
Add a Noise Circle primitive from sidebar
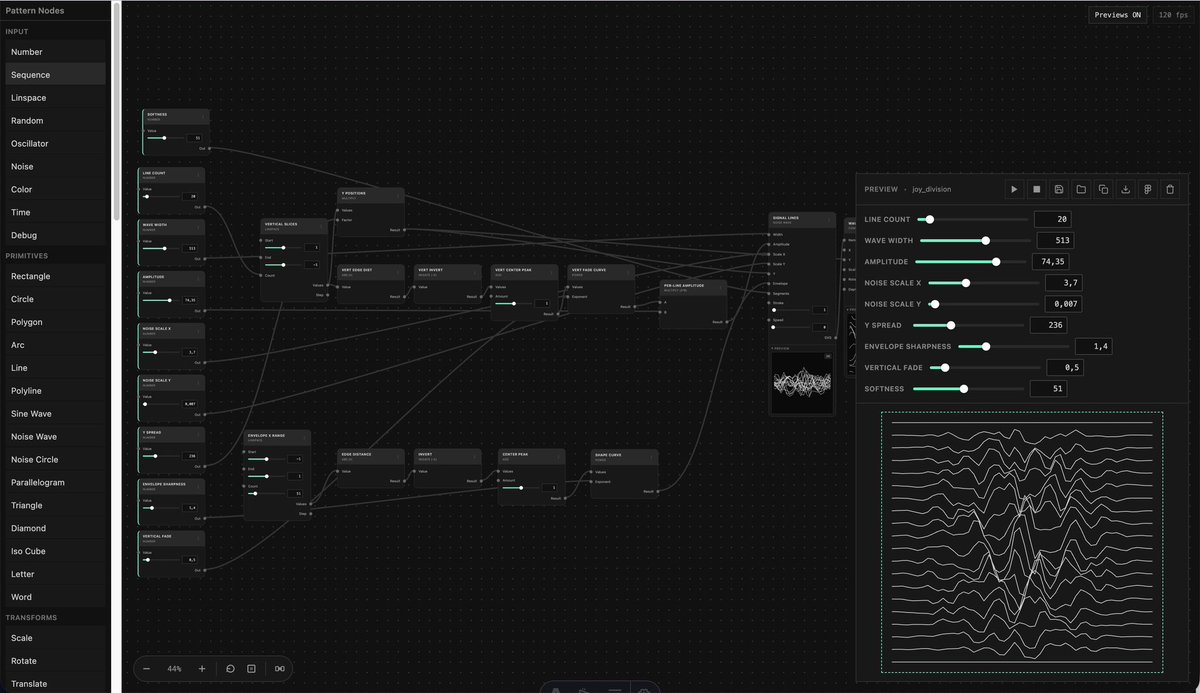[55, 460]
